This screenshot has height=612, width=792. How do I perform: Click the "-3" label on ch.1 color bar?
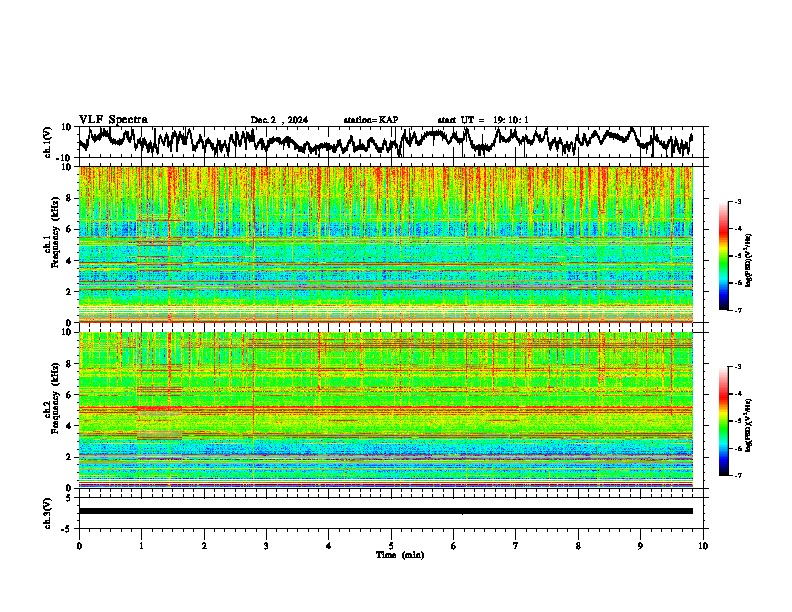coord(738,202)
